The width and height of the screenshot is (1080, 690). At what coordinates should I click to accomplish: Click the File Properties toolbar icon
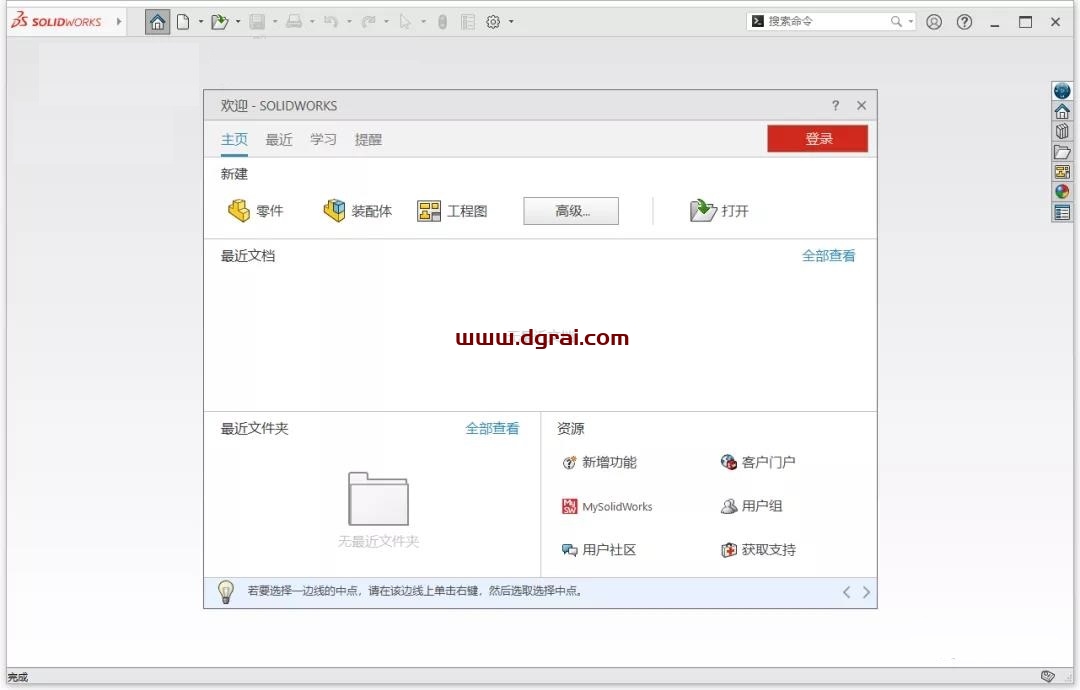(x=468, y=22)
